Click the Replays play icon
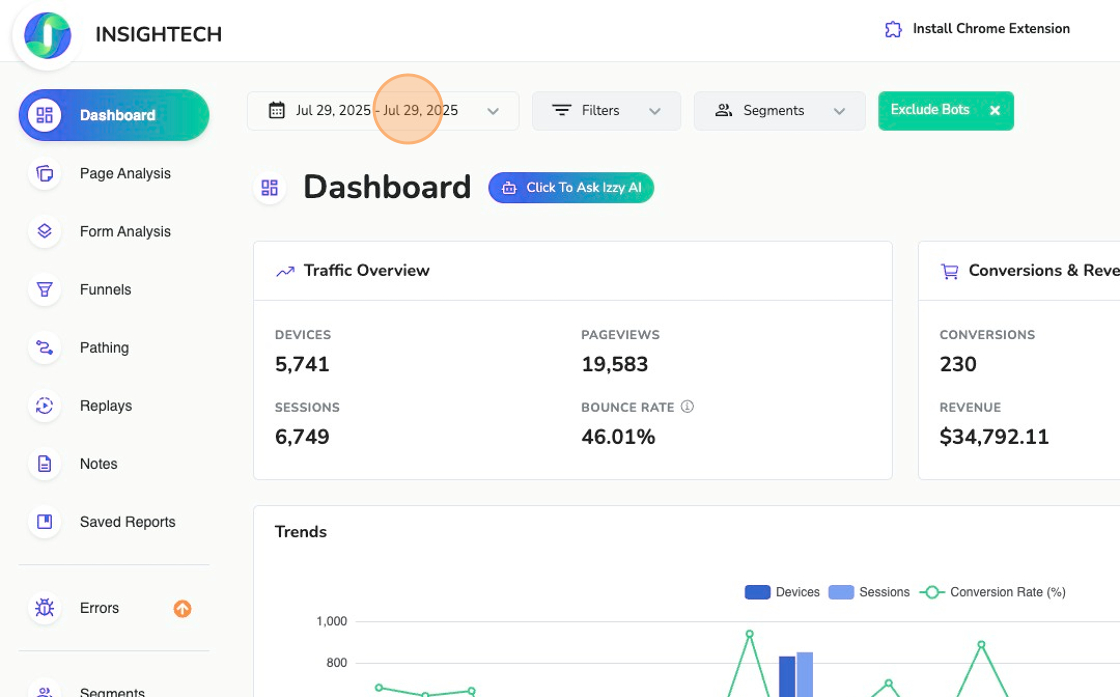This screenshot has height=697, width=1120. [44, 406]
